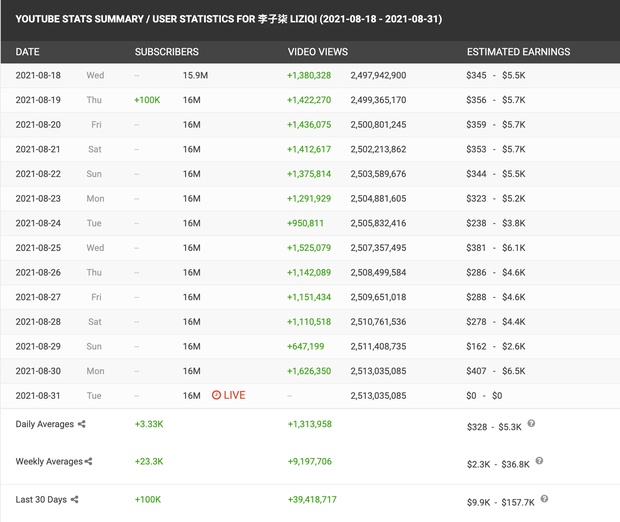Viewport: 620px width, 522px height.
Task: Open help icon beside weekly earnings $2.3K - $36.8K
Action: [x=539, y=461]
